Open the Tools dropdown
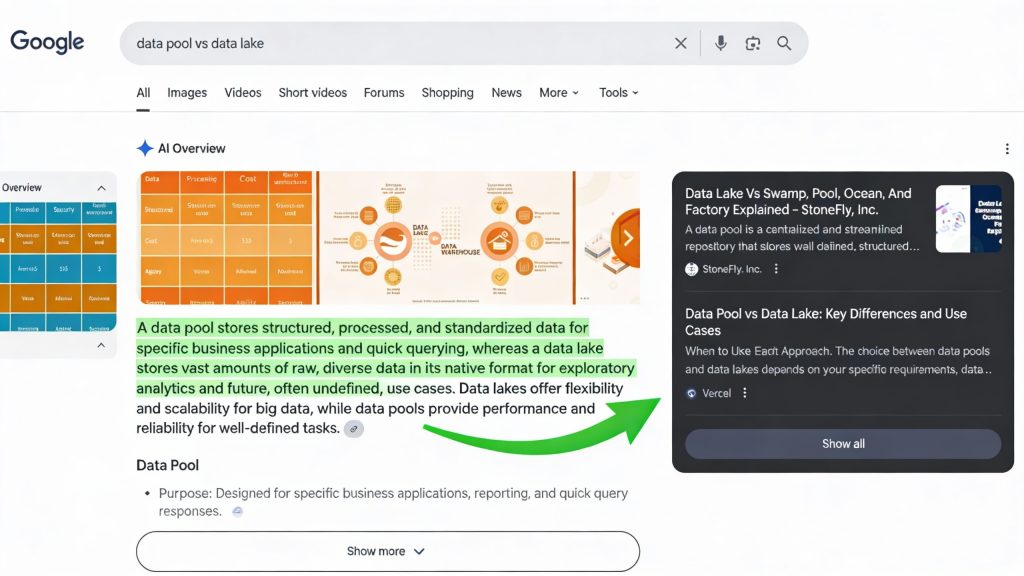This screenshot has height=576, width=1024. pos(619,93)
